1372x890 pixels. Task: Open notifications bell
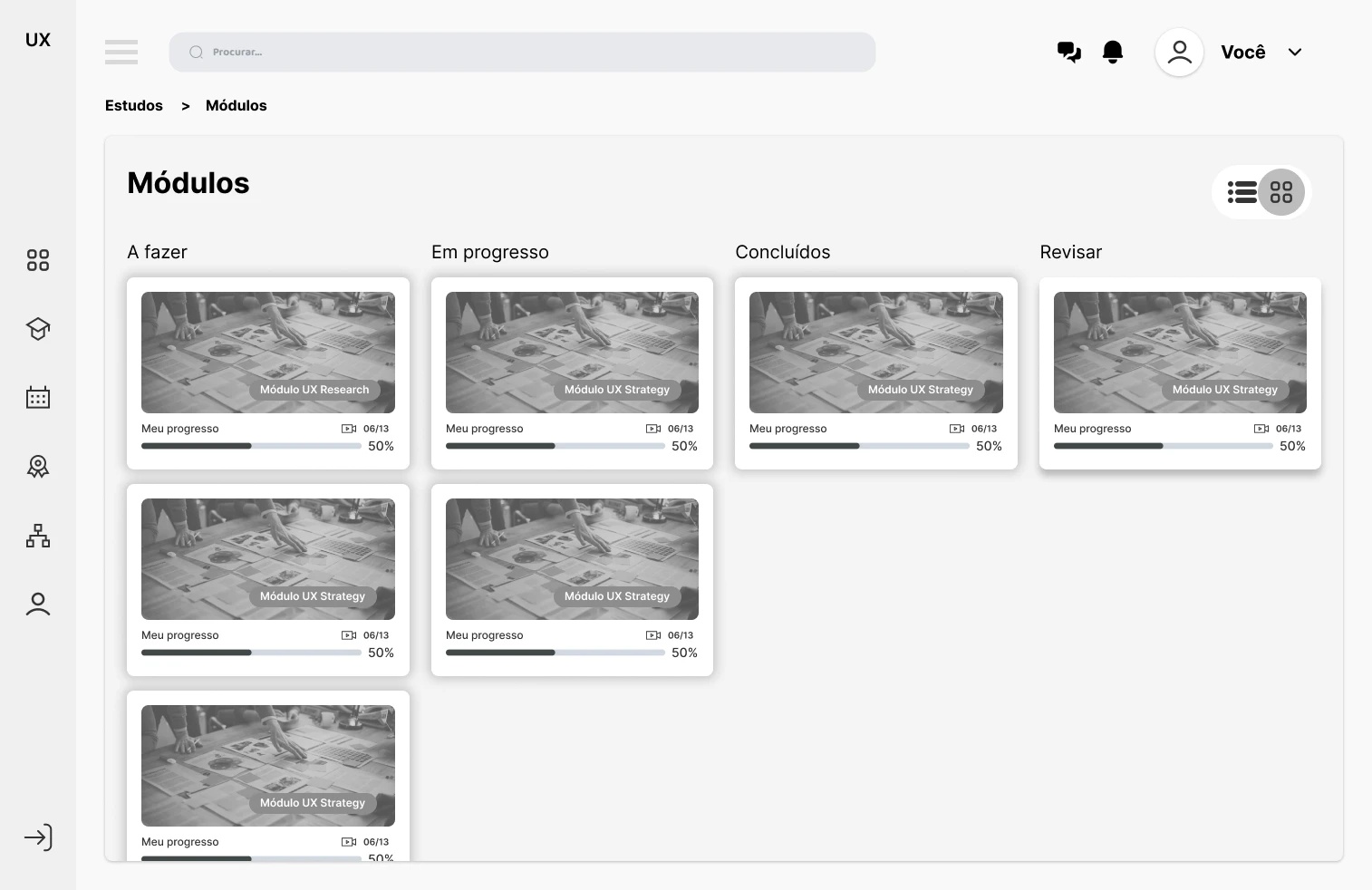[x=1113, y=52]
